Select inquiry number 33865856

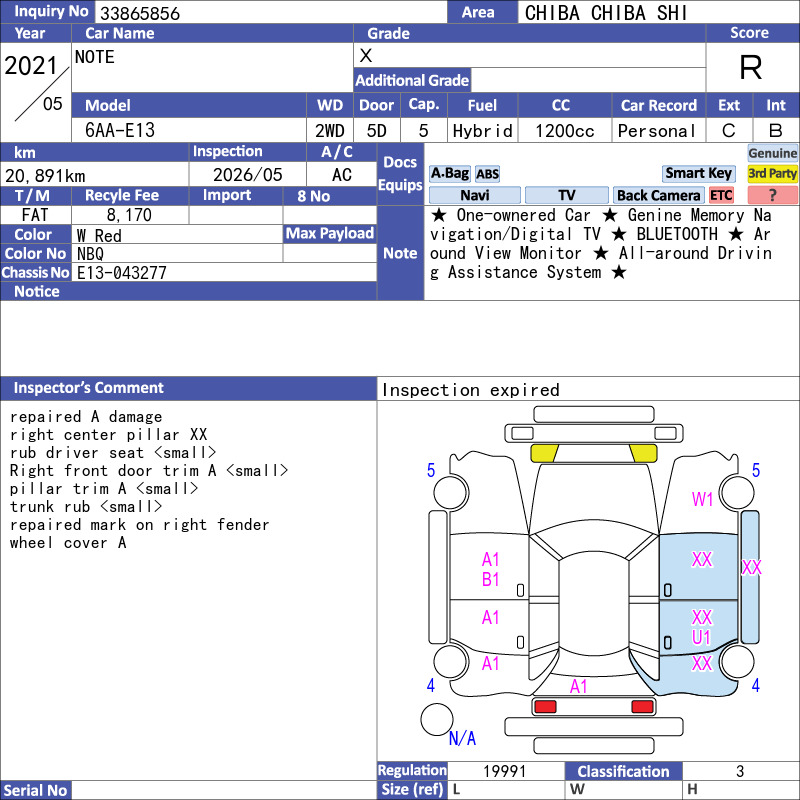(x=140, y=13)
